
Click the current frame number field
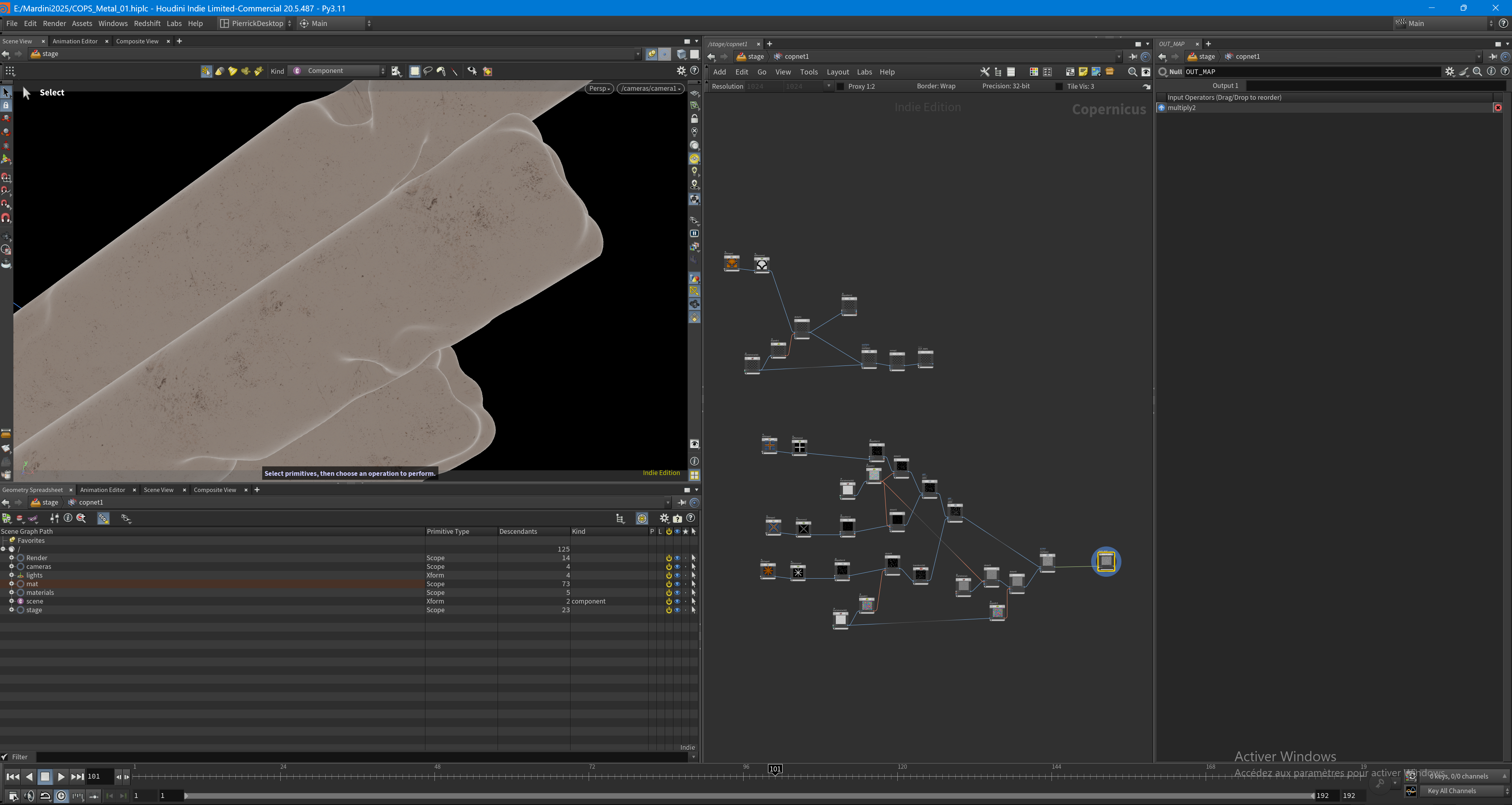(100, 777)
